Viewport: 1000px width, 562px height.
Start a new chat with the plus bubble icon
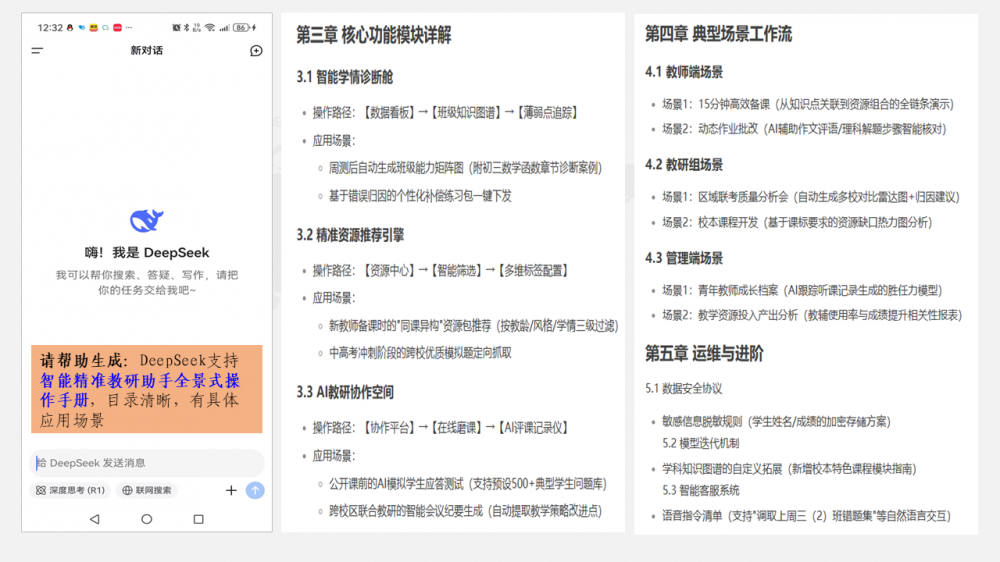pos(256,50)
